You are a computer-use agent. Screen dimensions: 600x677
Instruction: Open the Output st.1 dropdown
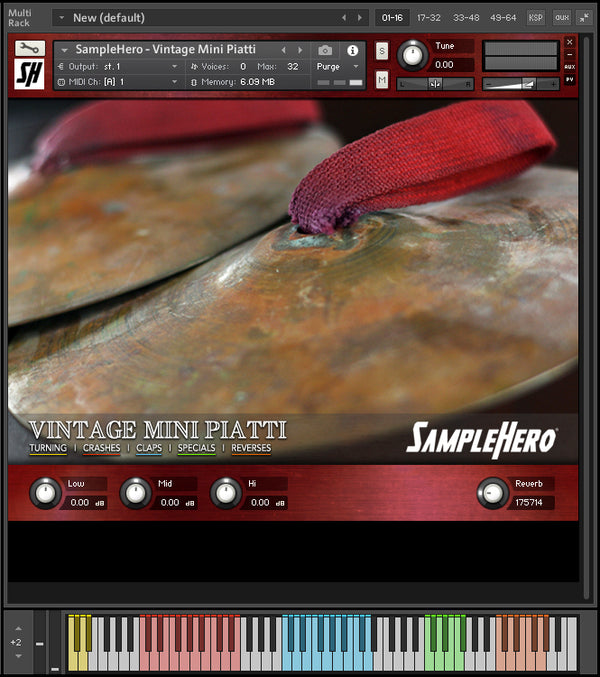174,66
